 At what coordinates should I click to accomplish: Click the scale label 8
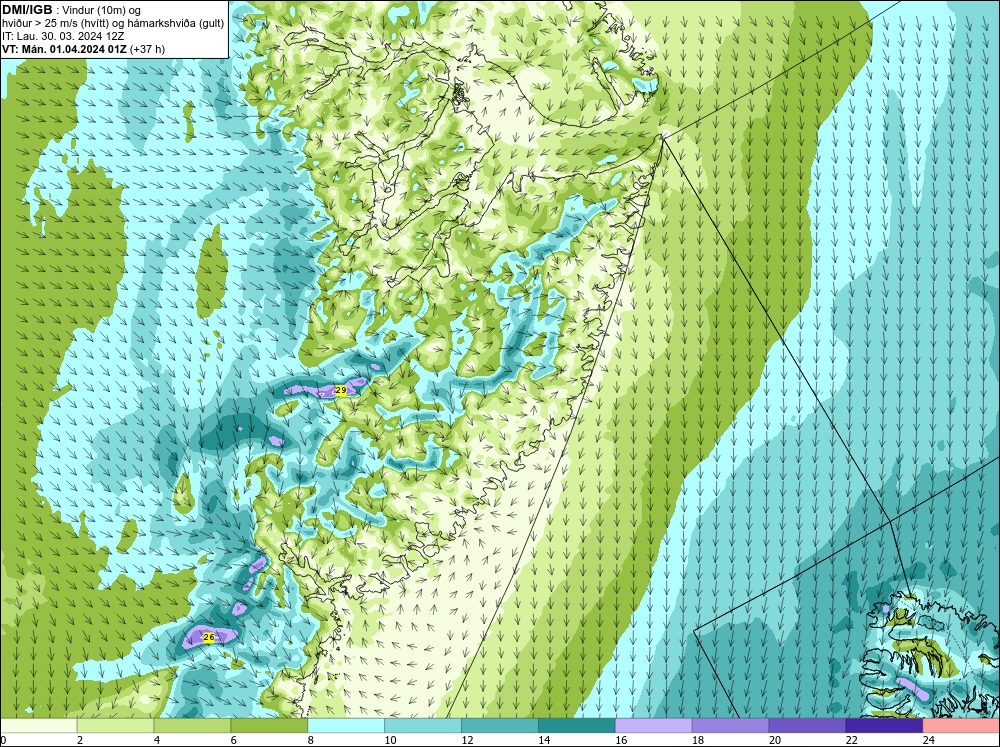coord(313,740)
